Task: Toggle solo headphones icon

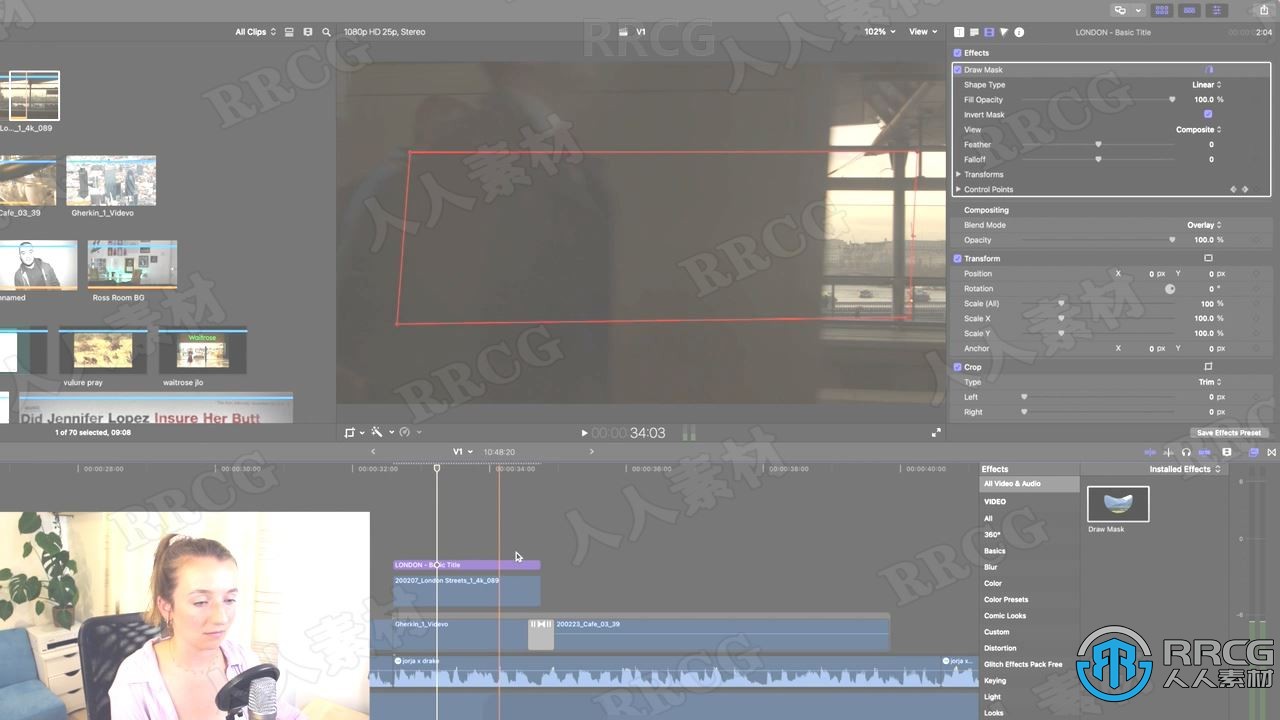Action: (x=1186, y=452)
